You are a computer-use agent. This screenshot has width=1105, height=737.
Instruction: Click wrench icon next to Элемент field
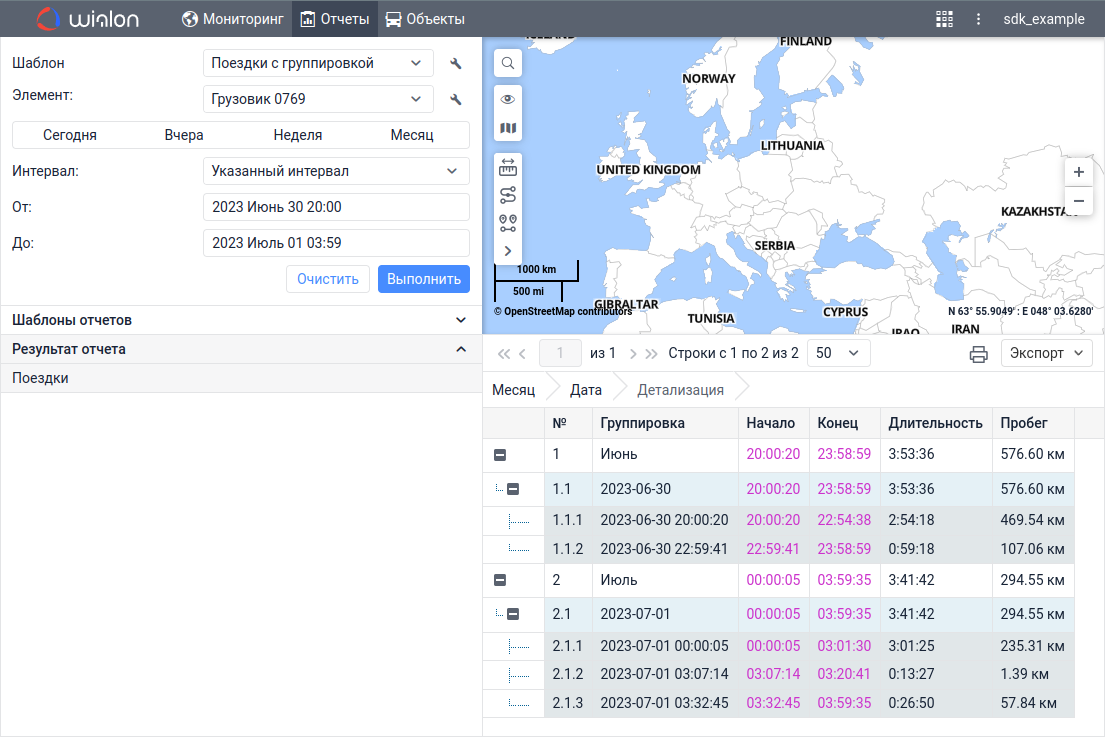pyautogui.click(x=456, y=100)
